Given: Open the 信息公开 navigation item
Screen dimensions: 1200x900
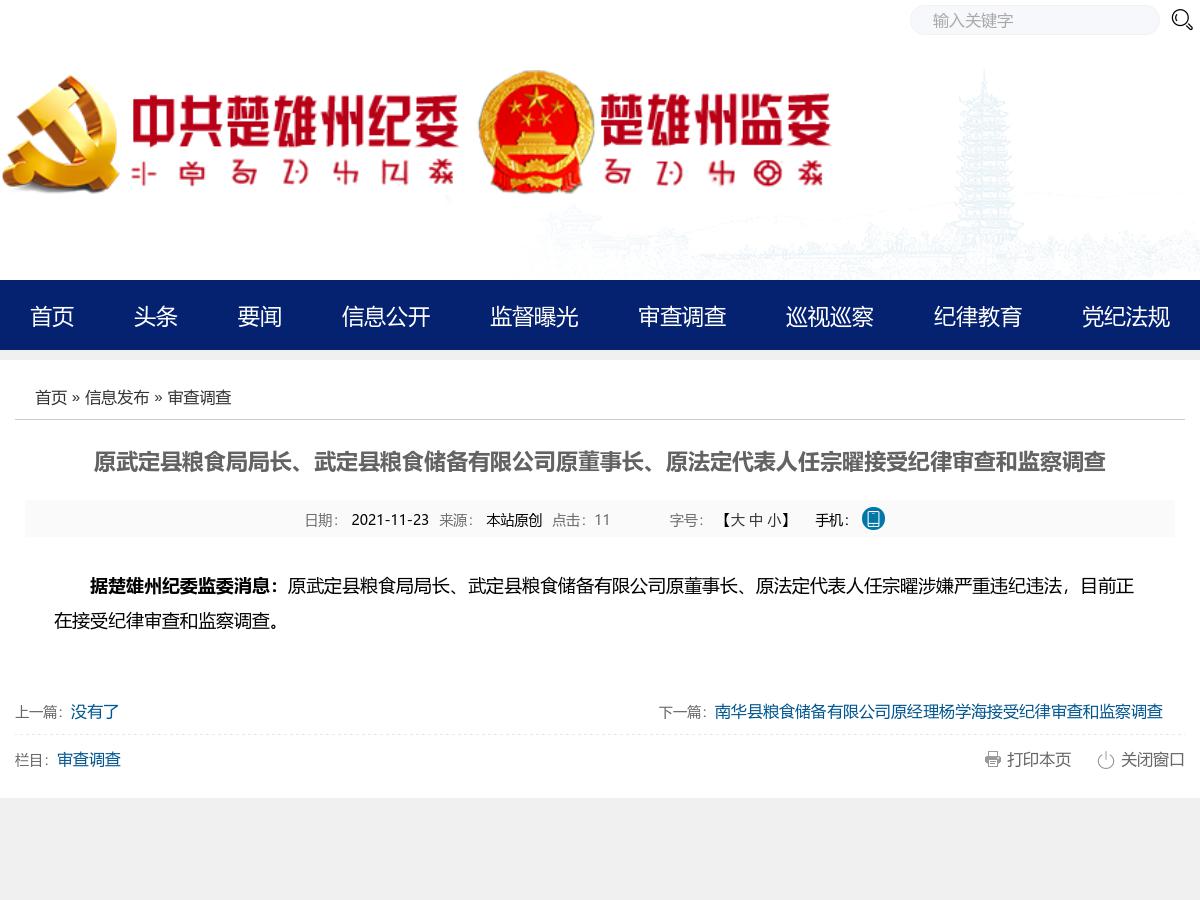Looking at the screenshot, I should click(386, 316).
